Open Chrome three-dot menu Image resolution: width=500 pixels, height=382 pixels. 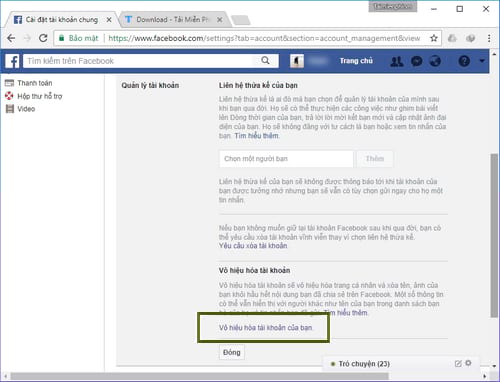(489, 38)
